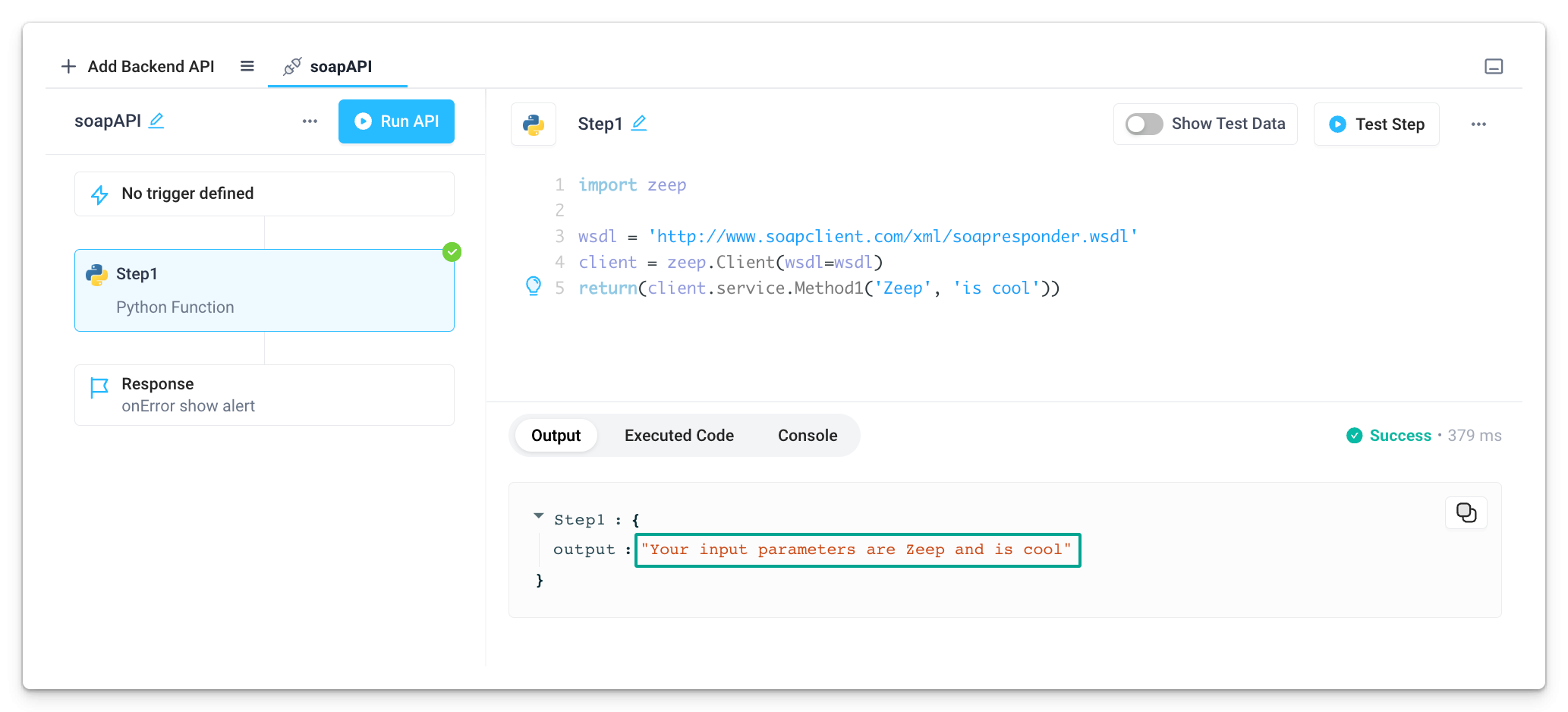
Task: Enable Show Test Data
Action: [x=1143, y=124]
